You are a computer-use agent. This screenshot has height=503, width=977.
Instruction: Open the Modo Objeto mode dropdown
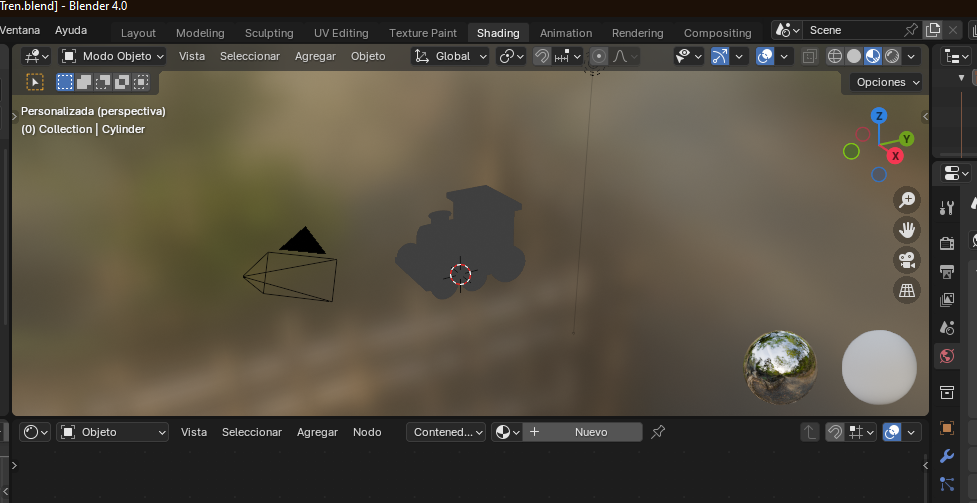tap(112, 56)
